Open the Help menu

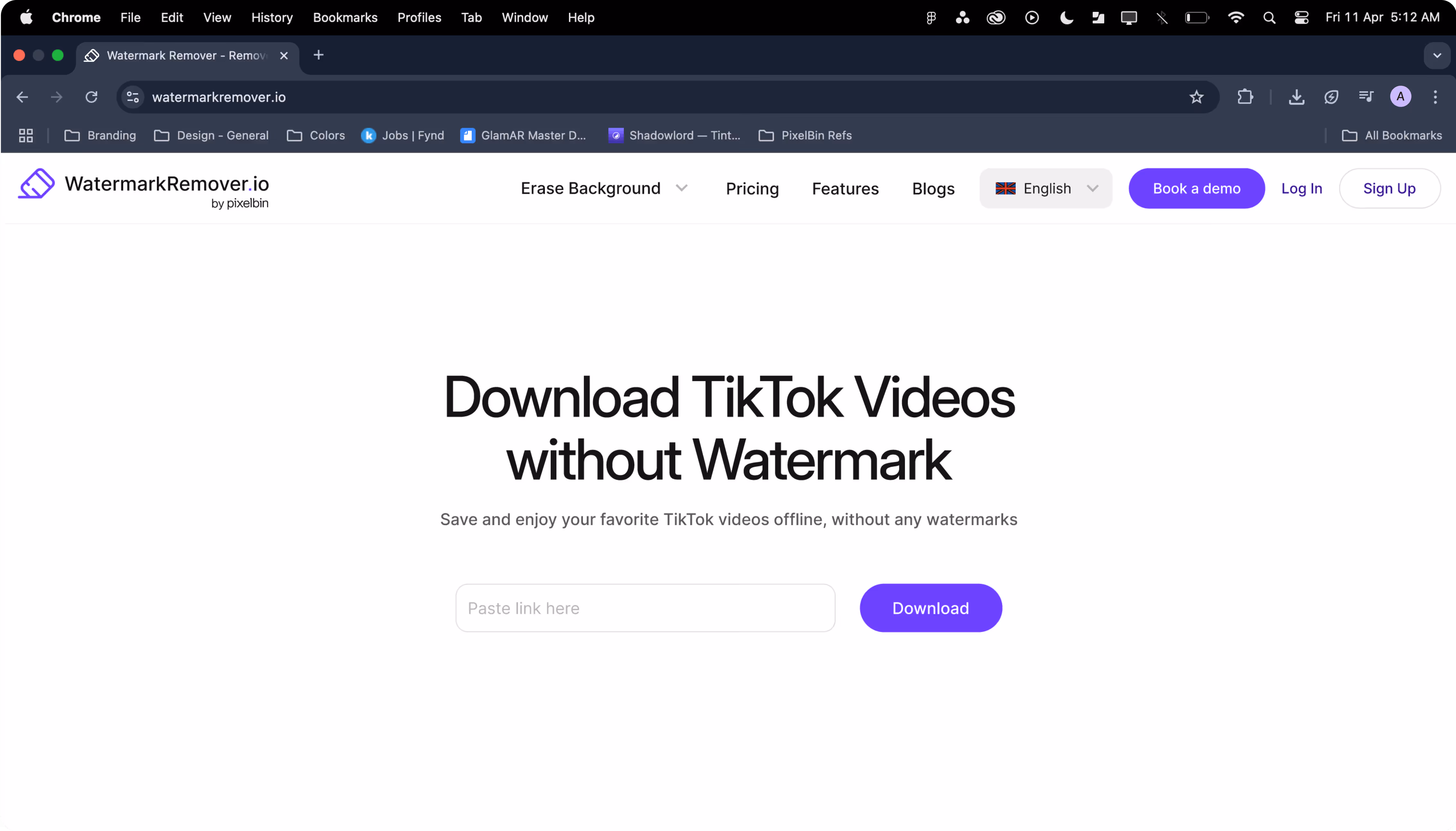click(x=581, y=18)
